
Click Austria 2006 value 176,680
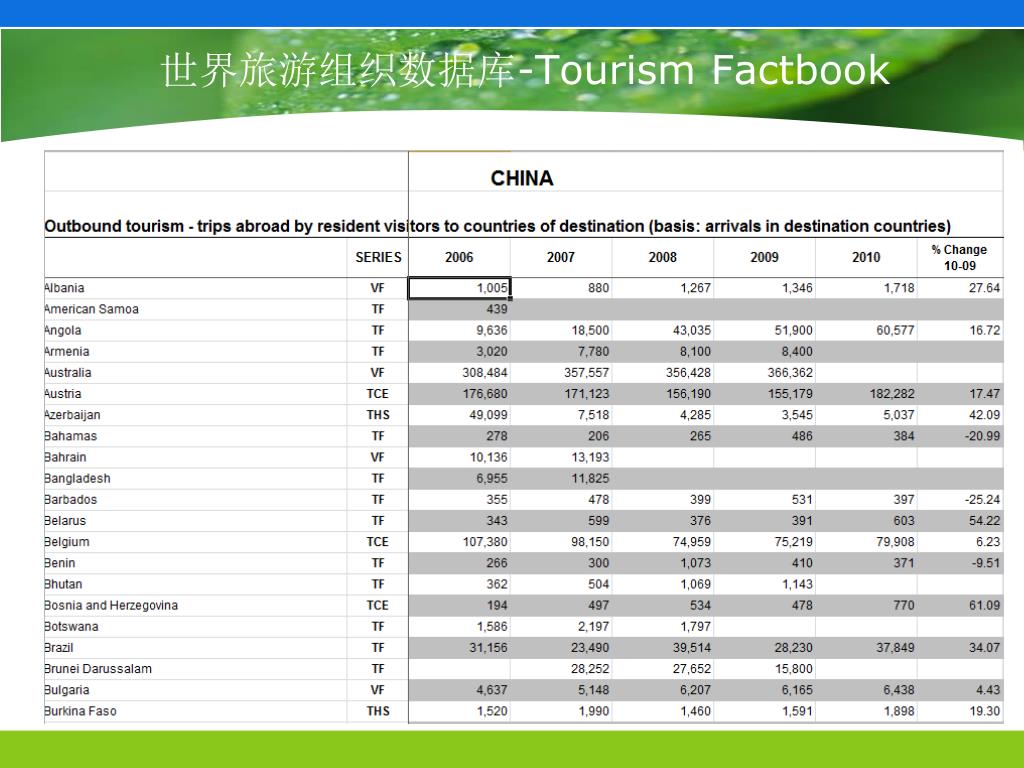[485, 394]
